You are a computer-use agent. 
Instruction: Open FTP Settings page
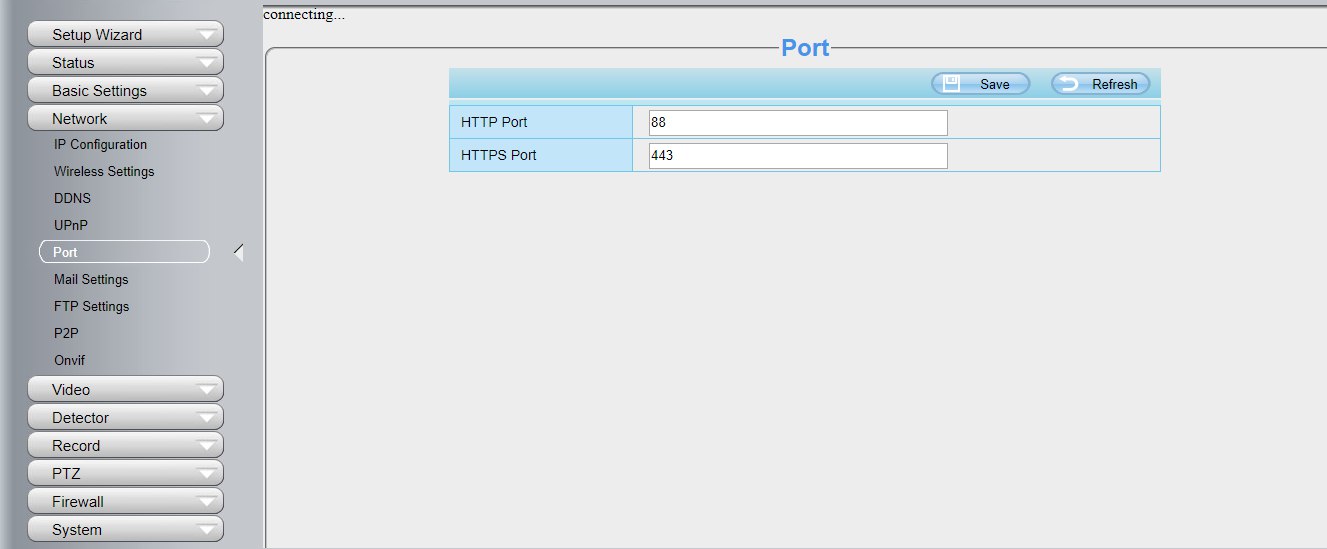click(91, 307)
